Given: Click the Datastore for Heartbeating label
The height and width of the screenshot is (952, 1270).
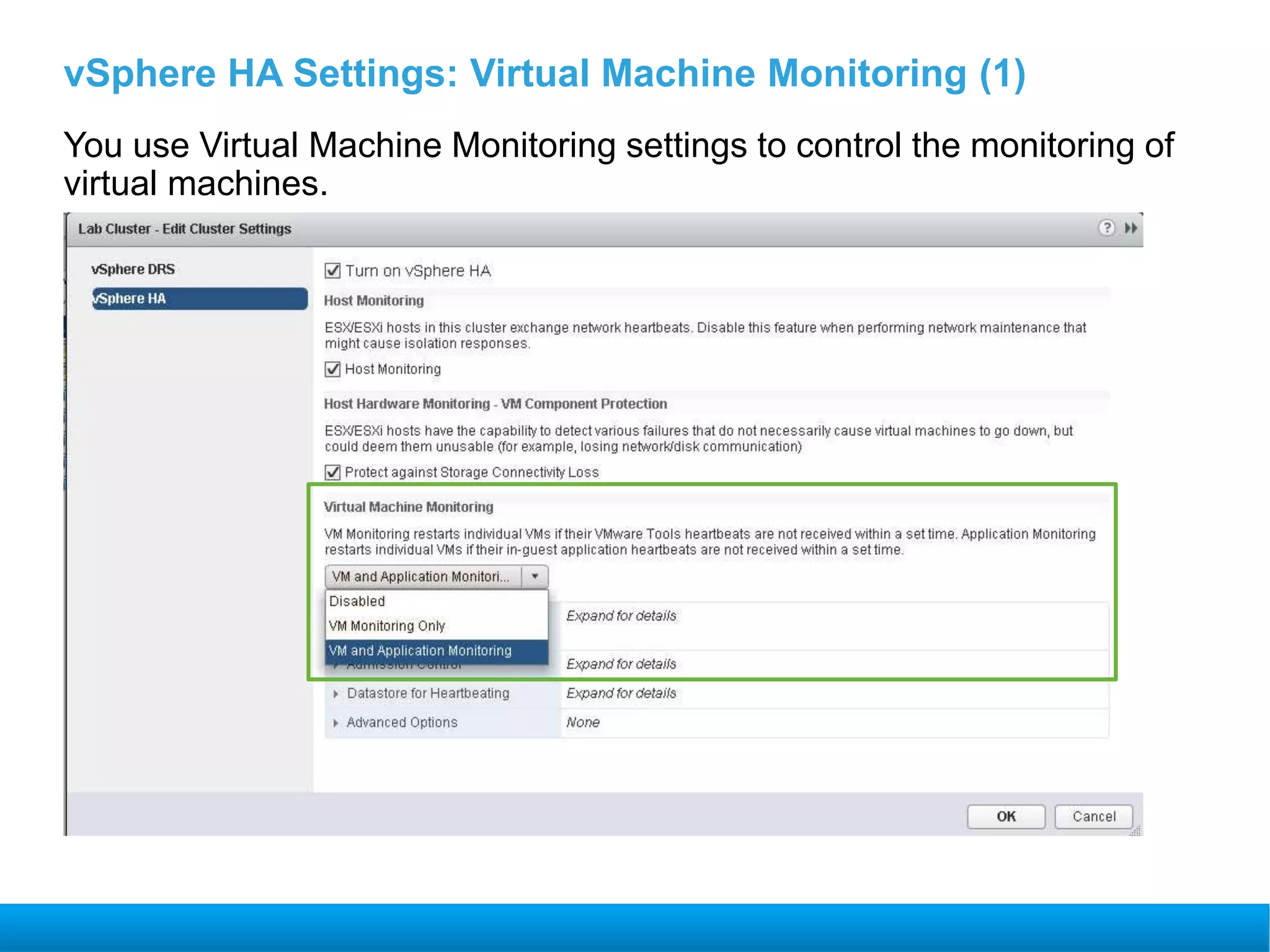Looking at the screenshot, I should [429, 694].
